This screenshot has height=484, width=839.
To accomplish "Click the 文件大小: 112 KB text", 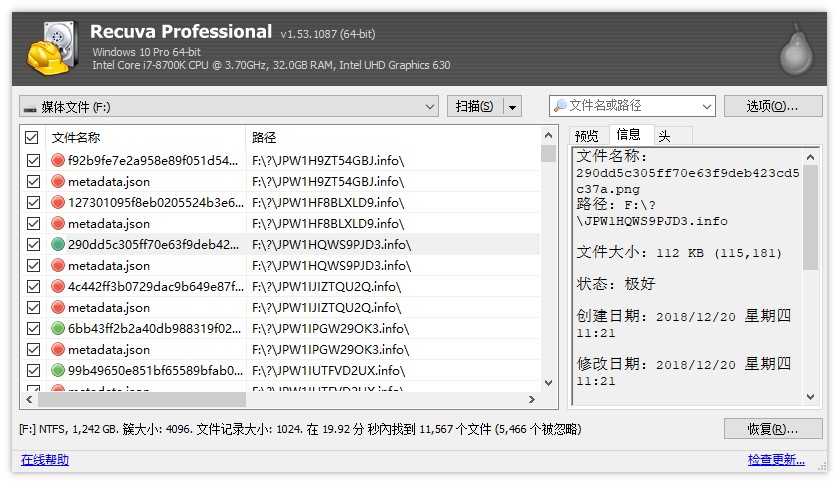I will (x=679, y=252).
